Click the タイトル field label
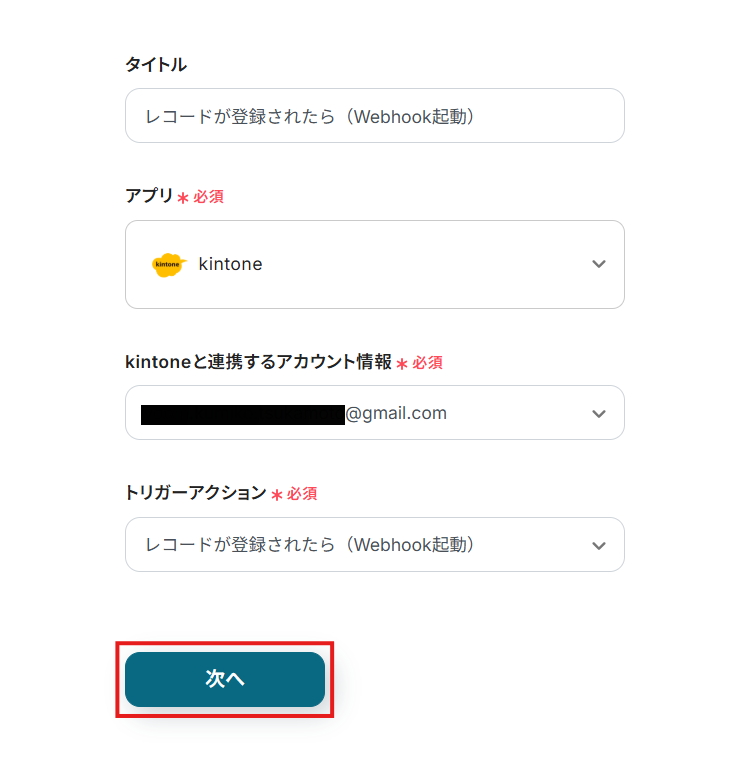The width and height of the screenshot is (748, 766). tap(155, 64)
